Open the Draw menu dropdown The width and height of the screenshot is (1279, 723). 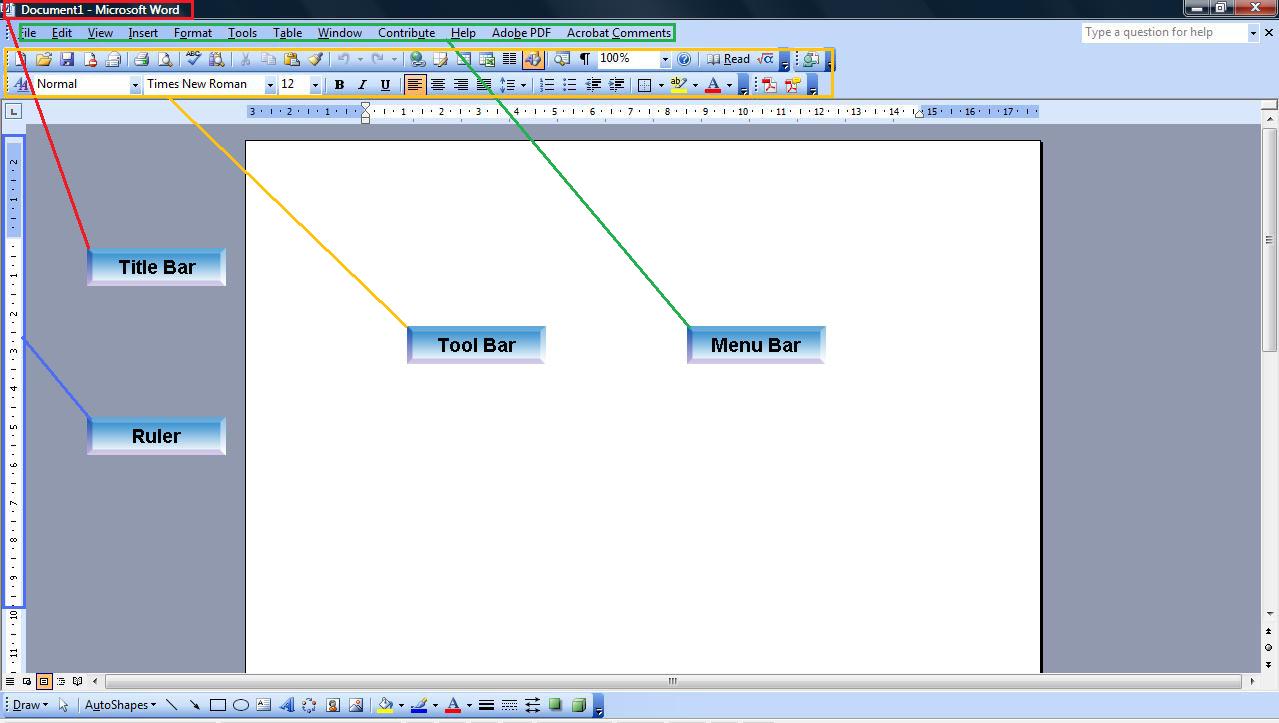point(29,705)
